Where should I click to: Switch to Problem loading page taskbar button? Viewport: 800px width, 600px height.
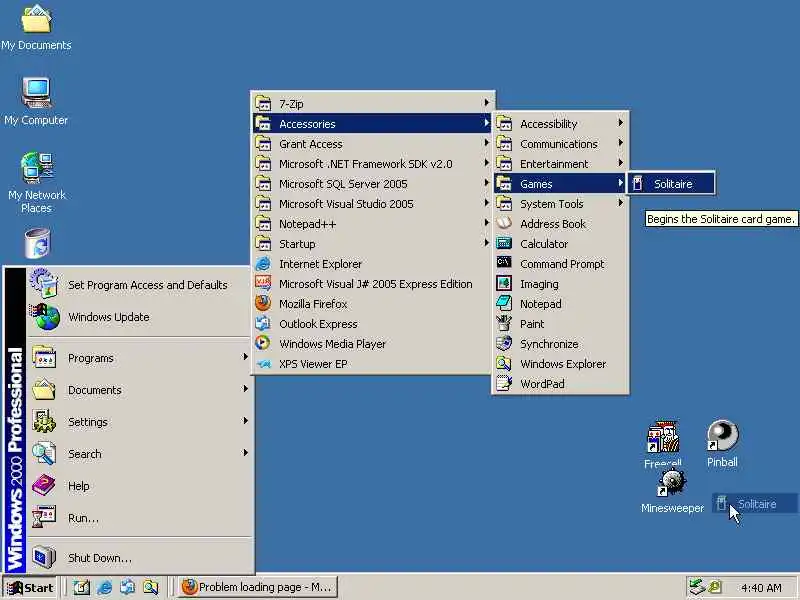click(x=258, y=588)
